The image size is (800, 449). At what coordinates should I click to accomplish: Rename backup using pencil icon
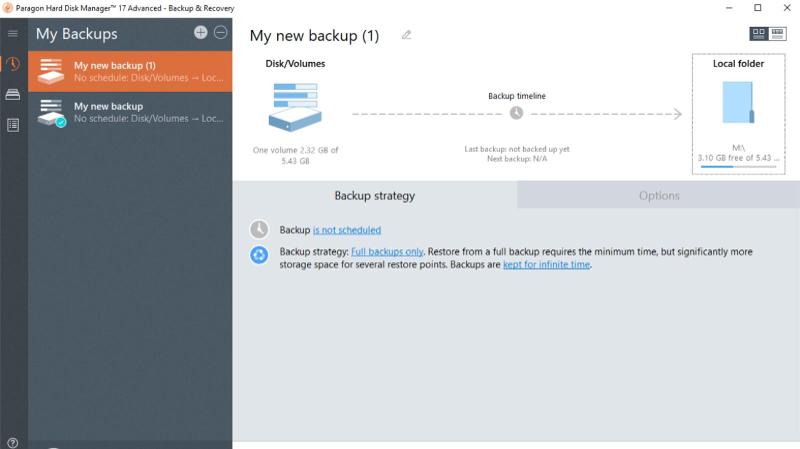coord(406,35)
